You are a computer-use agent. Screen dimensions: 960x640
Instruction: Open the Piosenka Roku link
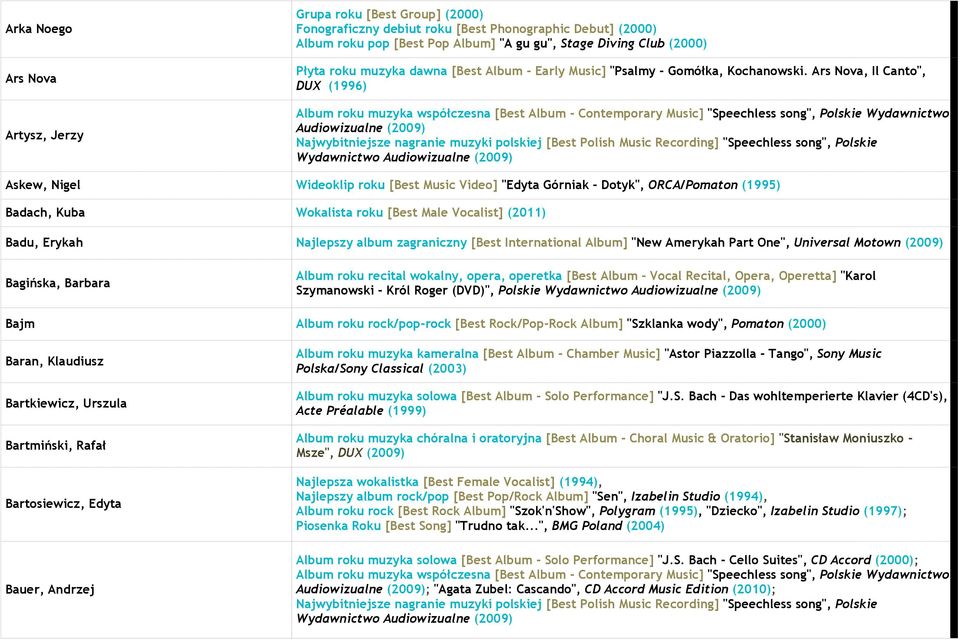click(x=338, y=526)
